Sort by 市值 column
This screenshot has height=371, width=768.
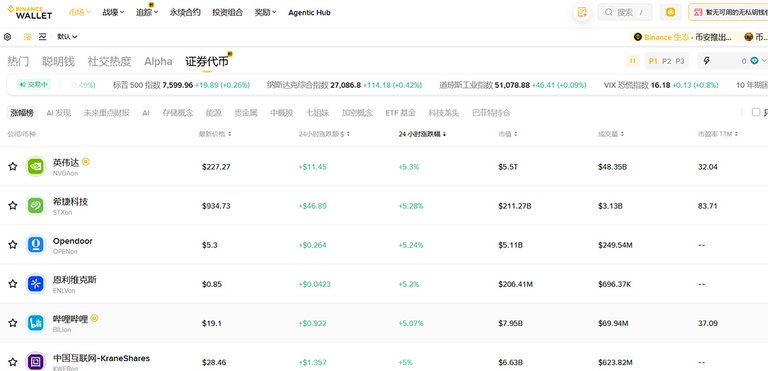[508, 134]
